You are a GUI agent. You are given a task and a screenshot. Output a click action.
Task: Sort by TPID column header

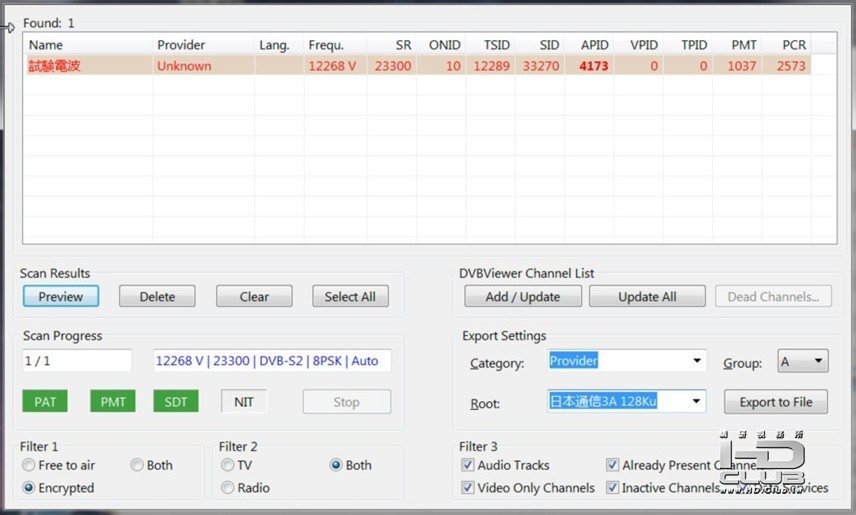pos(688,45)
